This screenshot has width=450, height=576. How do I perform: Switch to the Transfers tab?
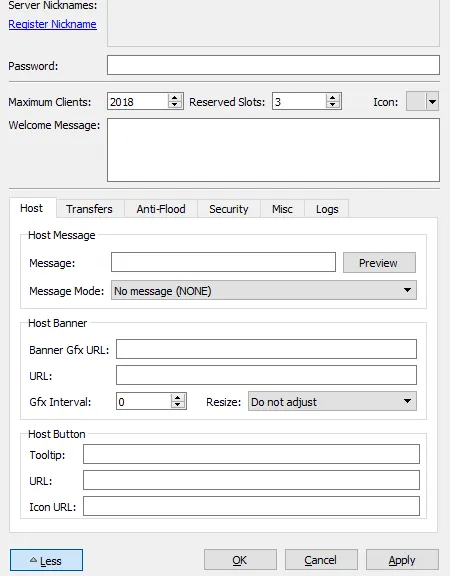pyautogui.click(x=89, y=209)
